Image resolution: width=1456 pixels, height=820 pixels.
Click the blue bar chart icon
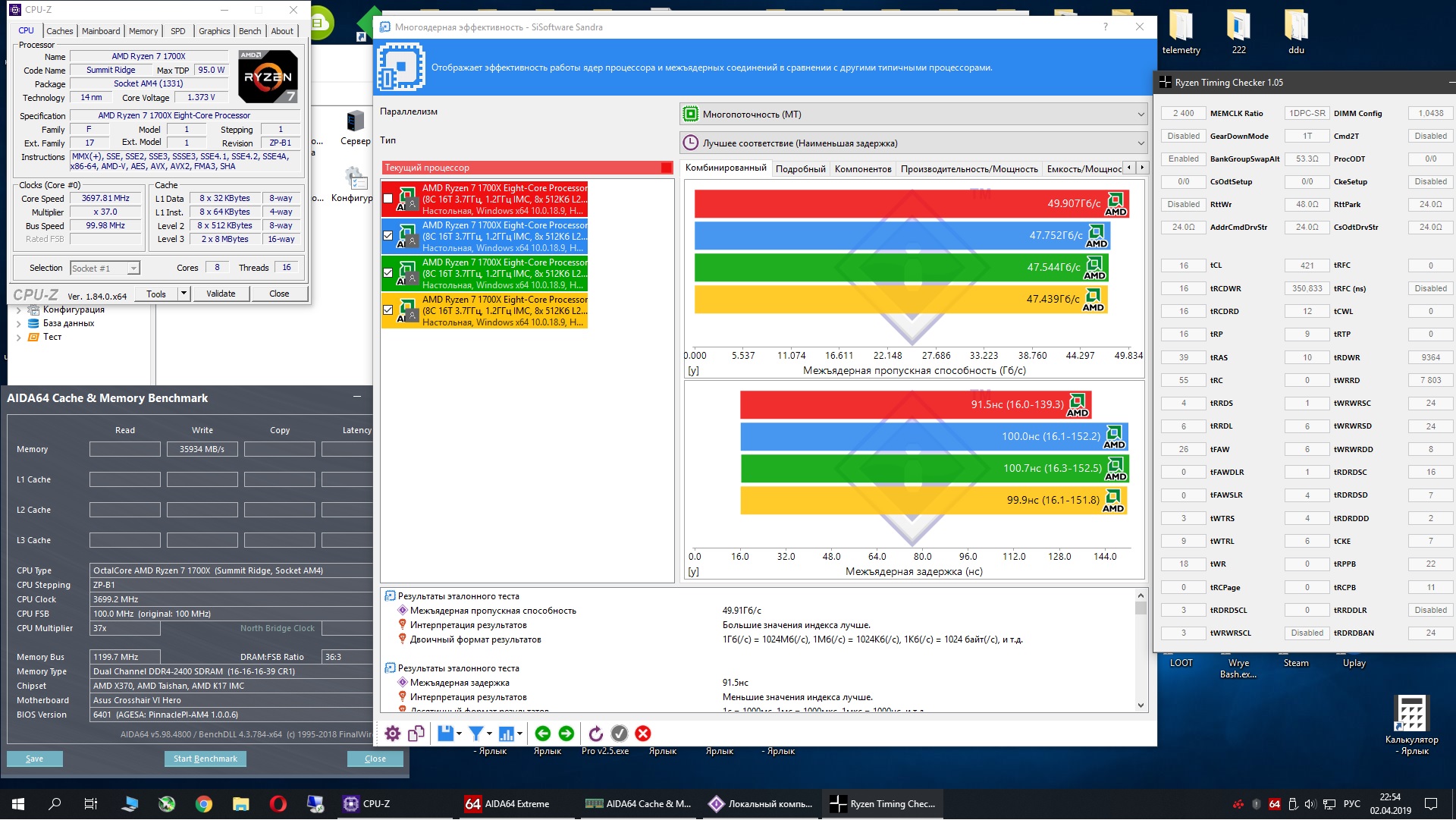coord(507,734)
